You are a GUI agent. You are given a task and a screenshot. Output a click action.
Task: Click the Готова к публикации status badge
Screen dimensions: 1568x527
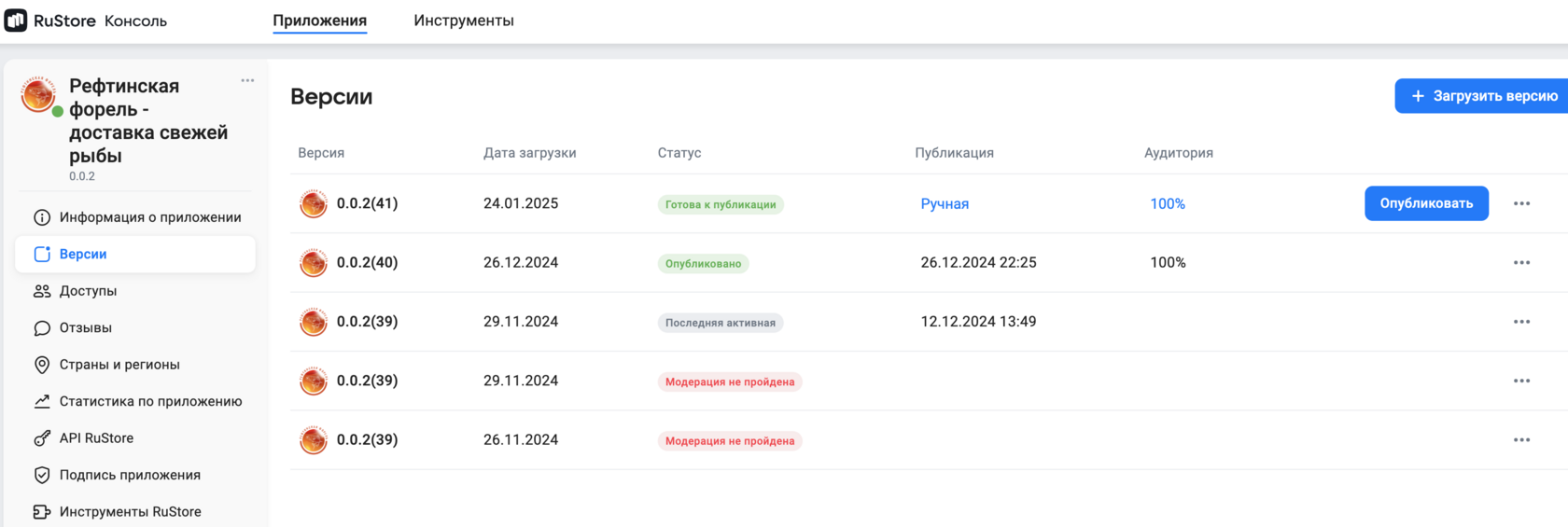(x=721, y=204)
